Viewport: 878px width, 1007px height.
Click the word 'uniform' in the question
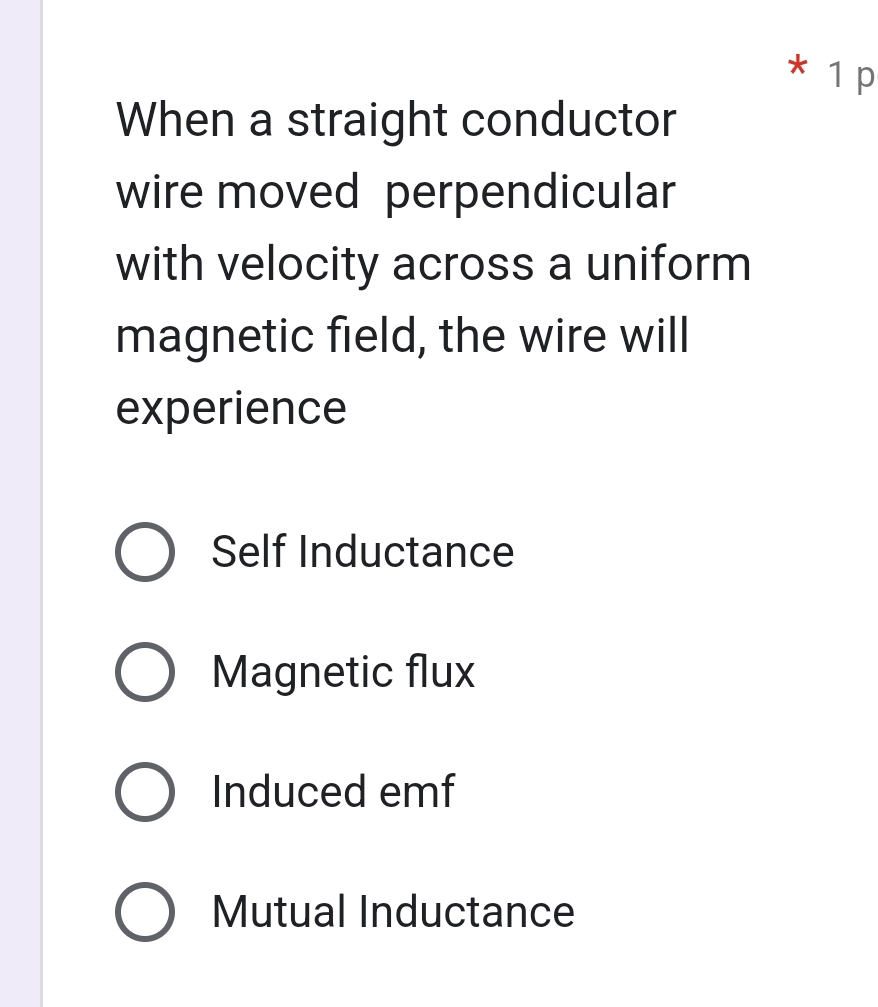pos(669,263)
